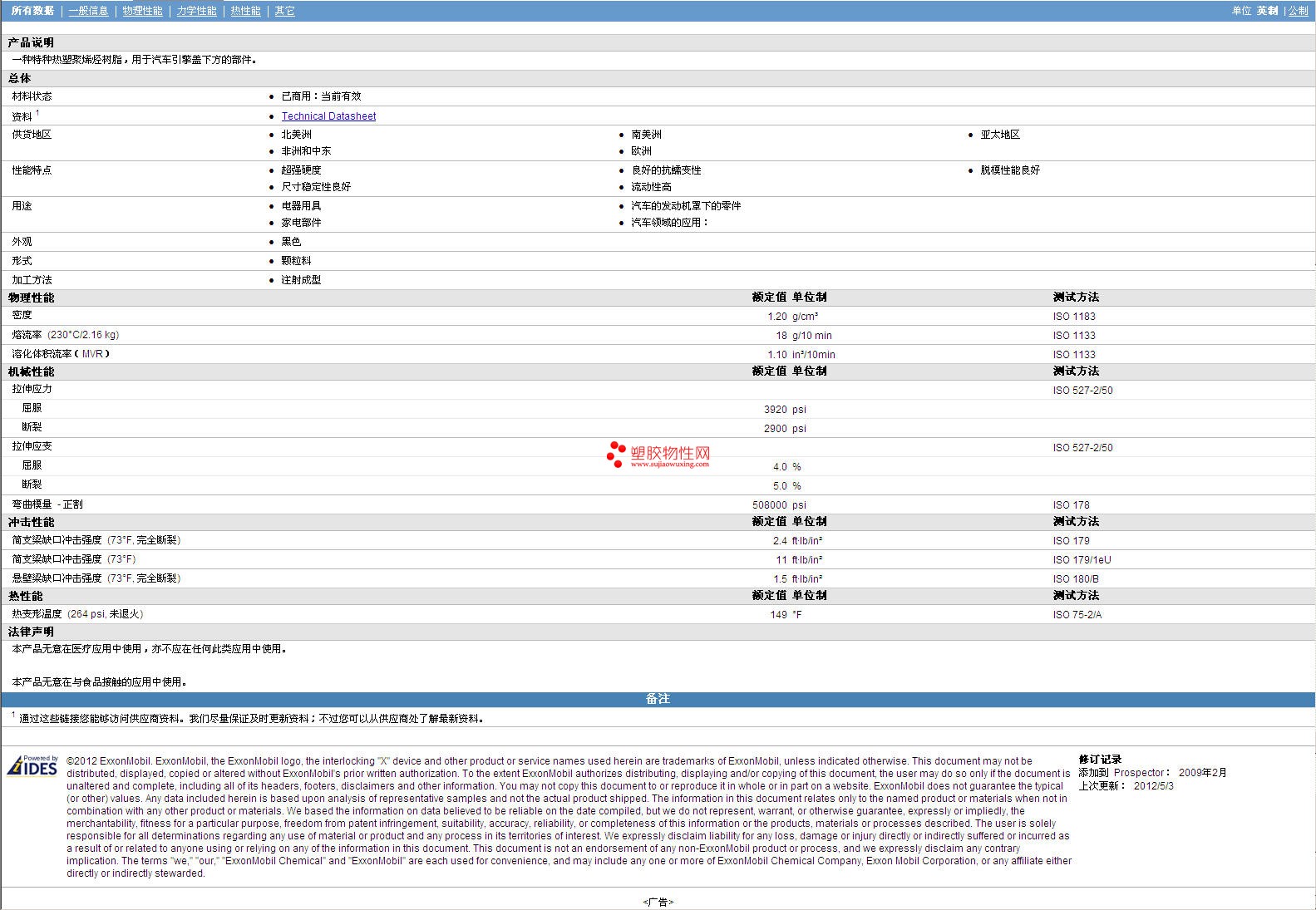The height and width of the screenshot is (910, 1316).
Task: Switch to the 其它 tab
Action: tap(284, 11)
